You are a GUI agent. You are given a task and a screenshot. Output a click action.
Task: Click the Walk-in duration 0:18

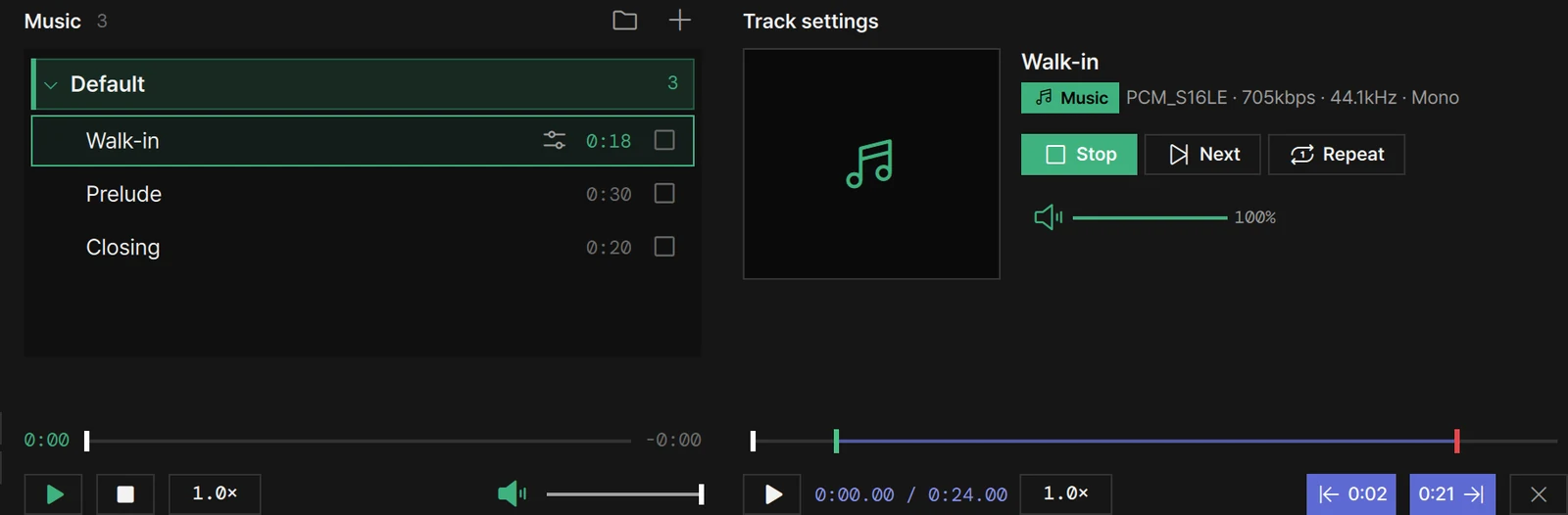click(x=609, y=141)
